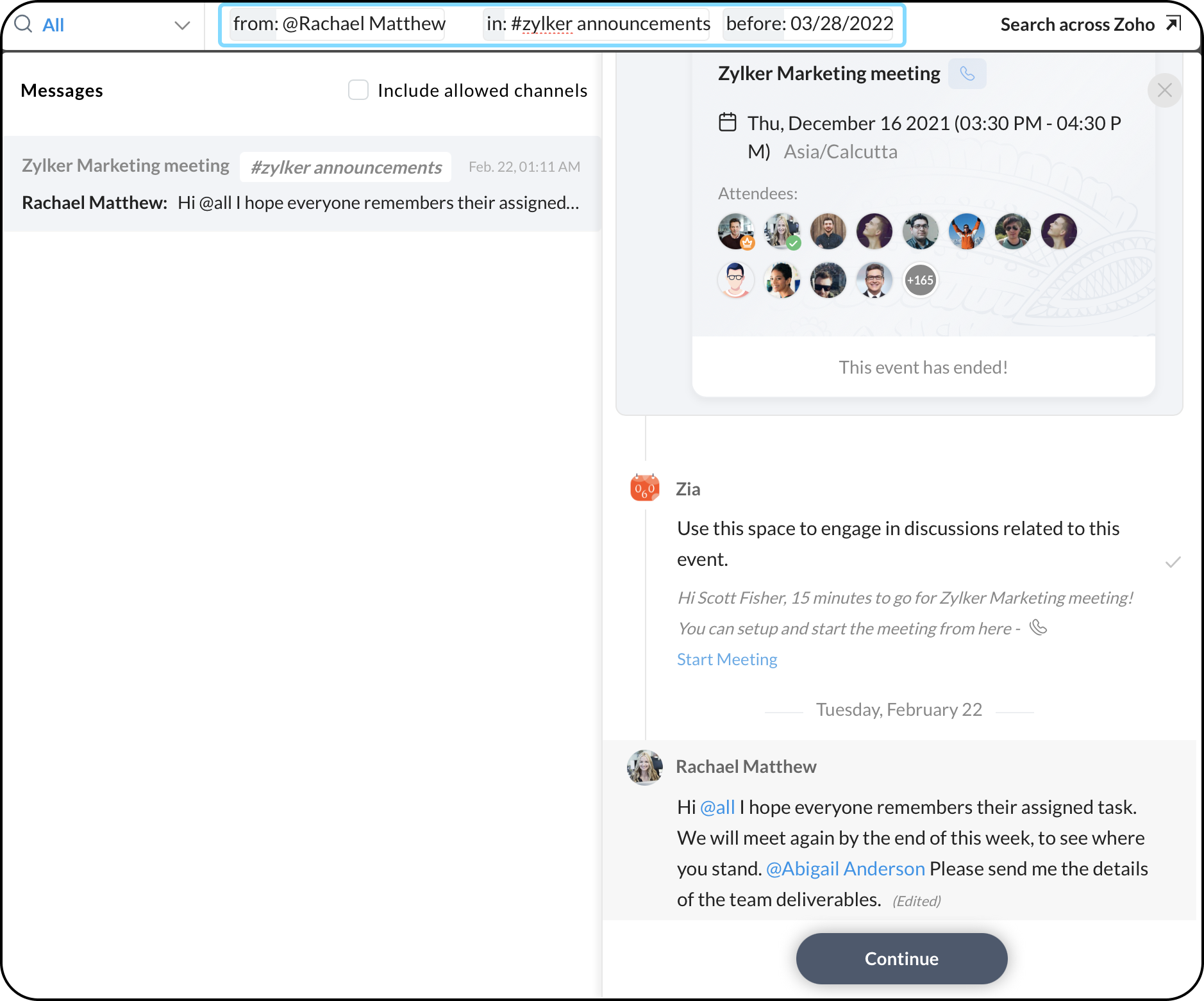Click the search magnifier icon

(x=23, y=24)
